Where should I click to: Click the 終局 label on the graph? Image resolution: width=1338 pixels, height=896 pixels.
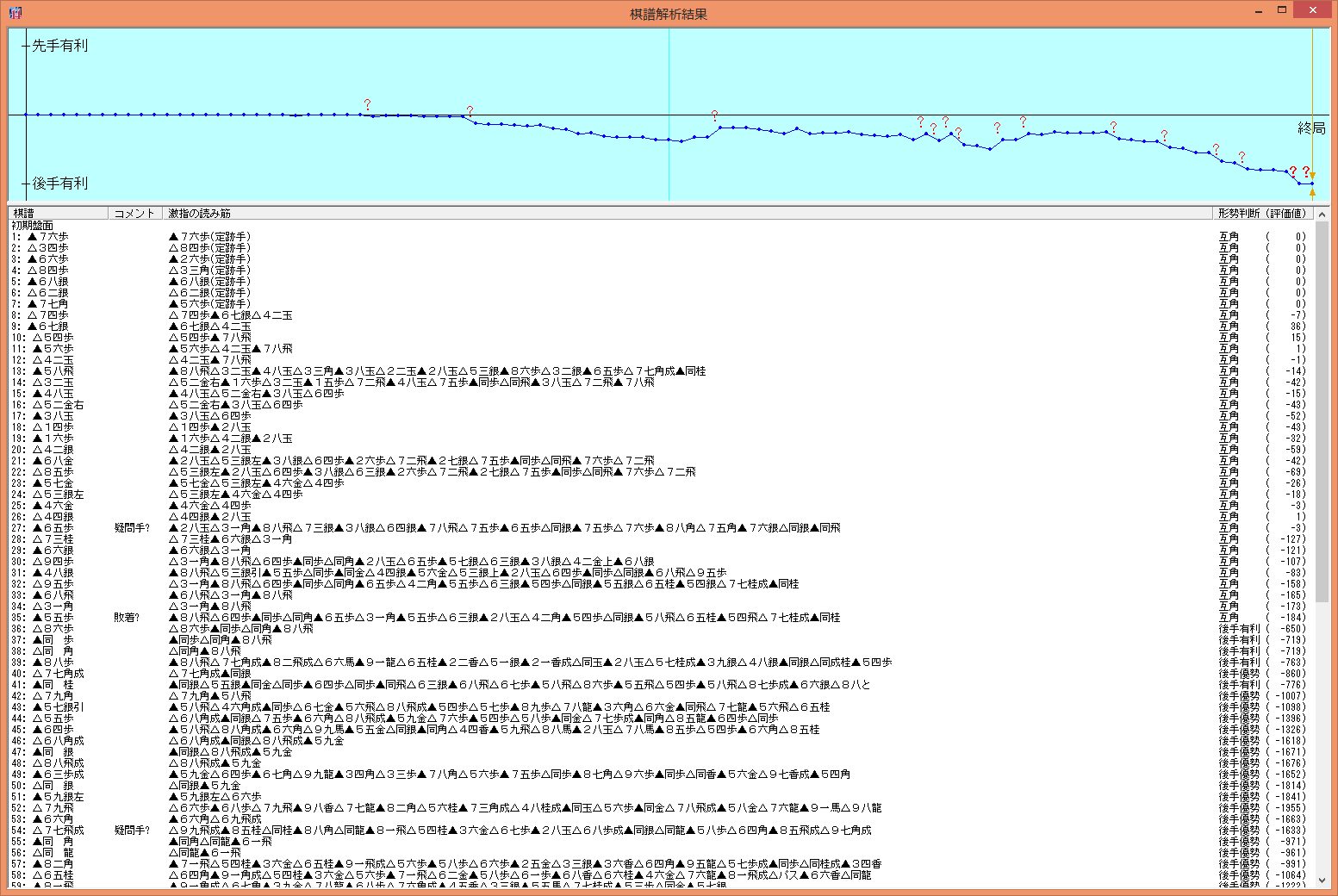click(1310, 128)
